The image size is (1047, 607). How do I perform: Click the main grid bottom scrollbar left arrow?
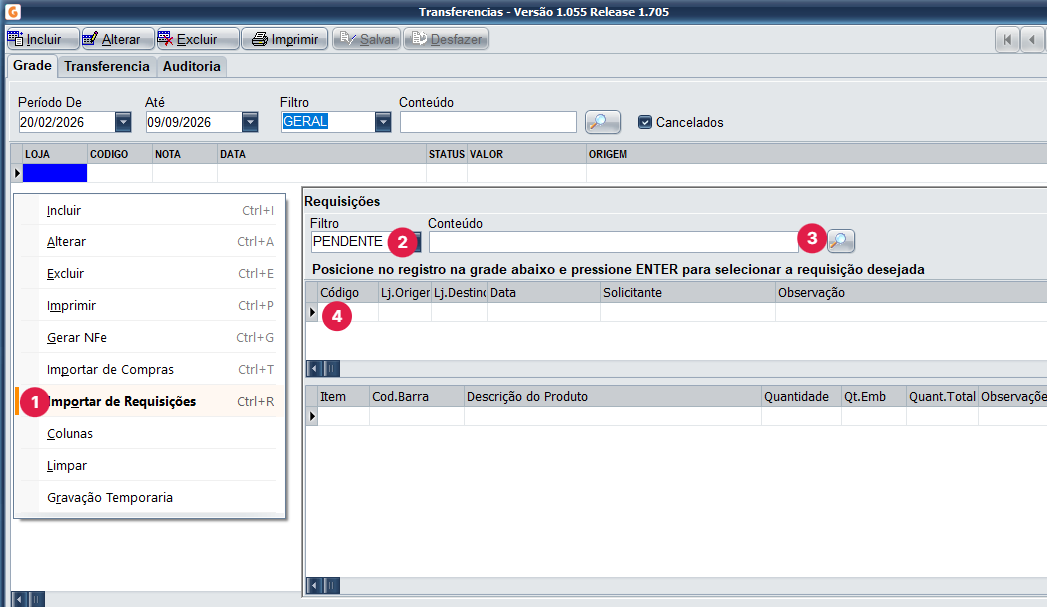[x=19, y=600]
